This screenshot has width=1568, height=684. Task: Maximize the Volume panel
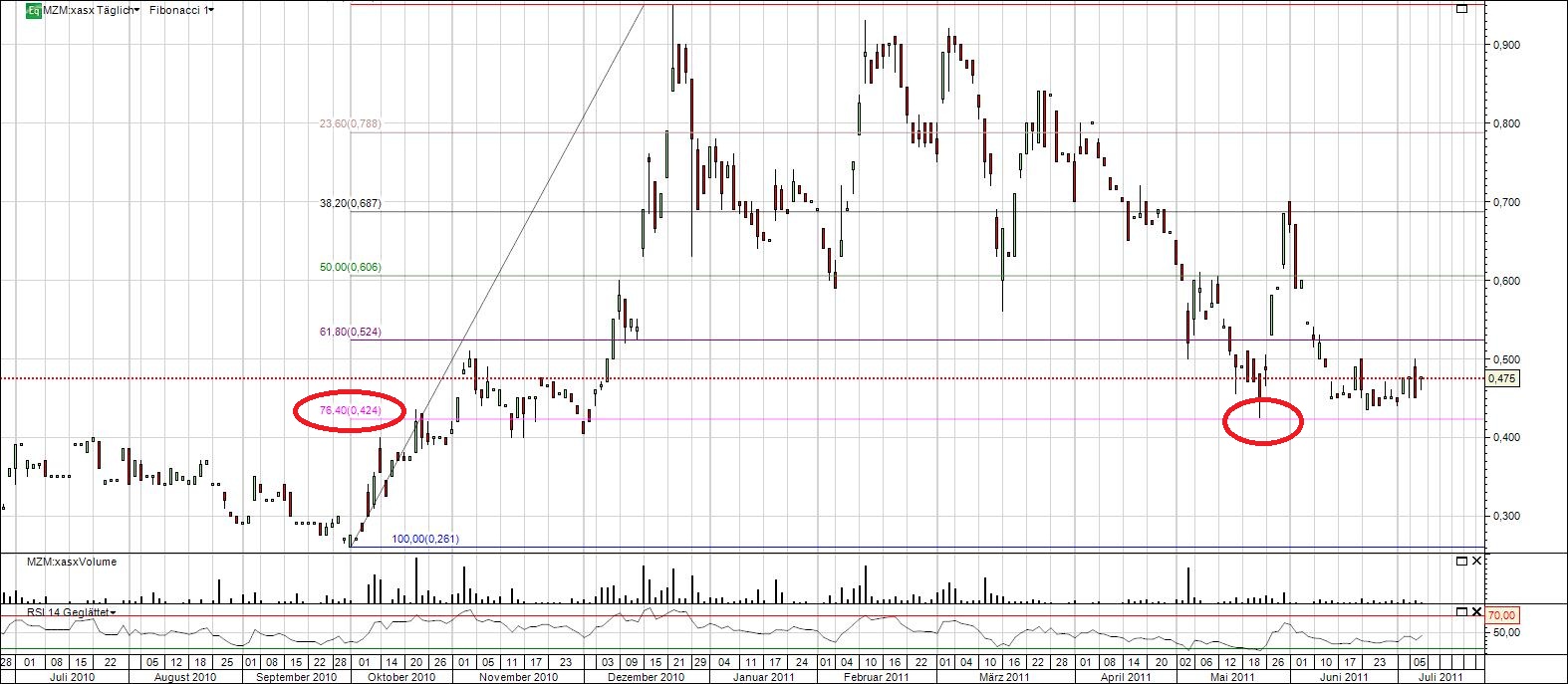click(1461, 562)
